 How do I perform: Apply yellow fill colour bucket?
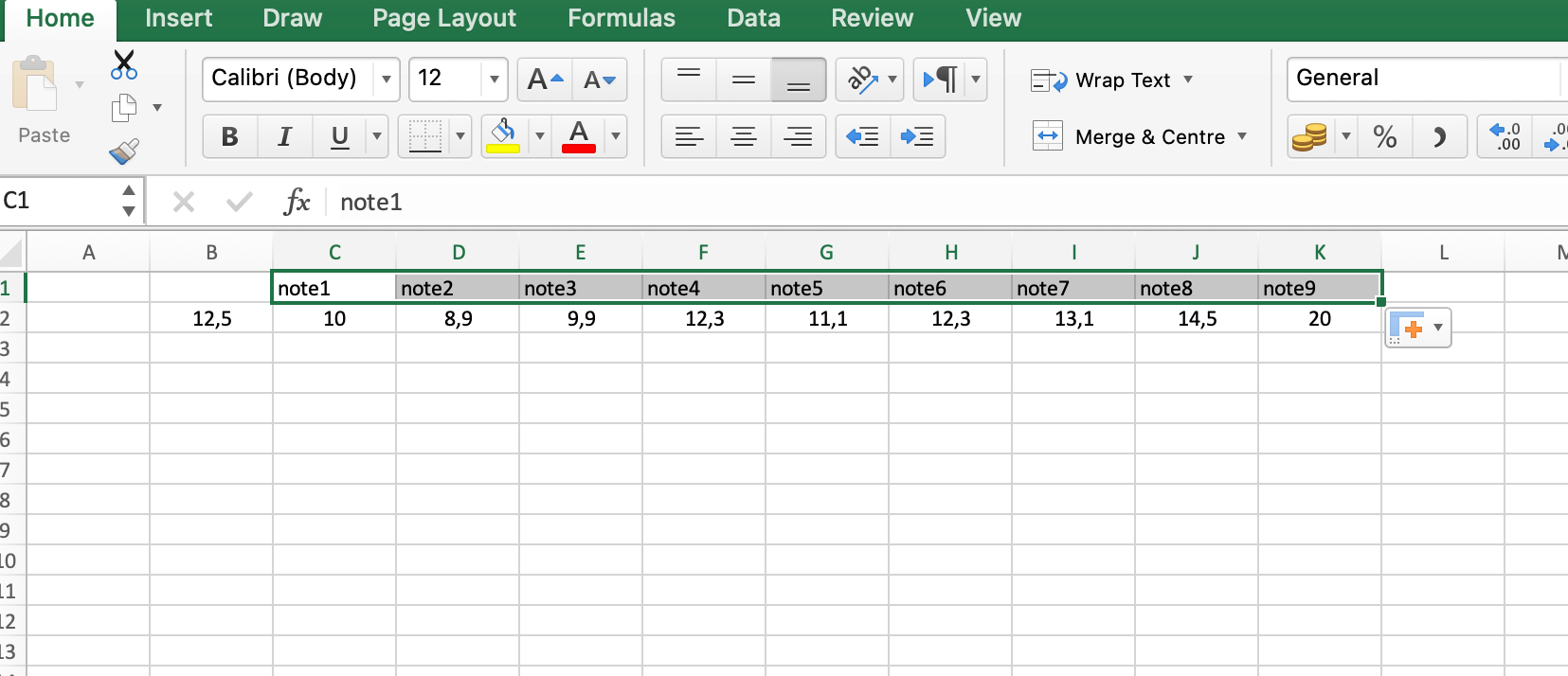click(x=504, y=136)
